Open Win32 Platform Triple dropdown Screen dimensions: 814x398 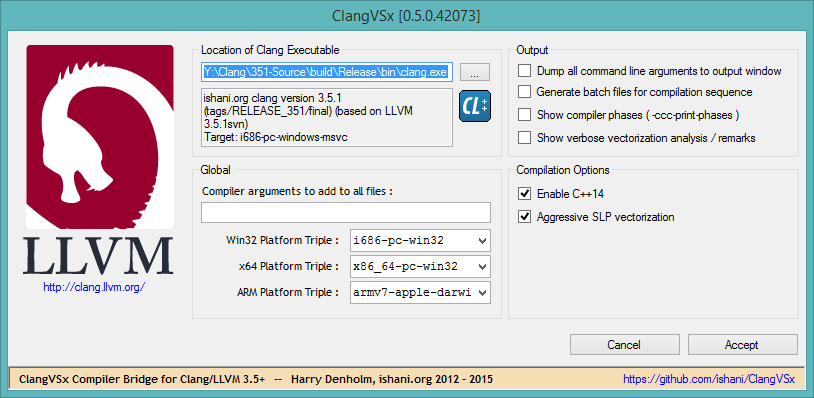pos(482,240)
